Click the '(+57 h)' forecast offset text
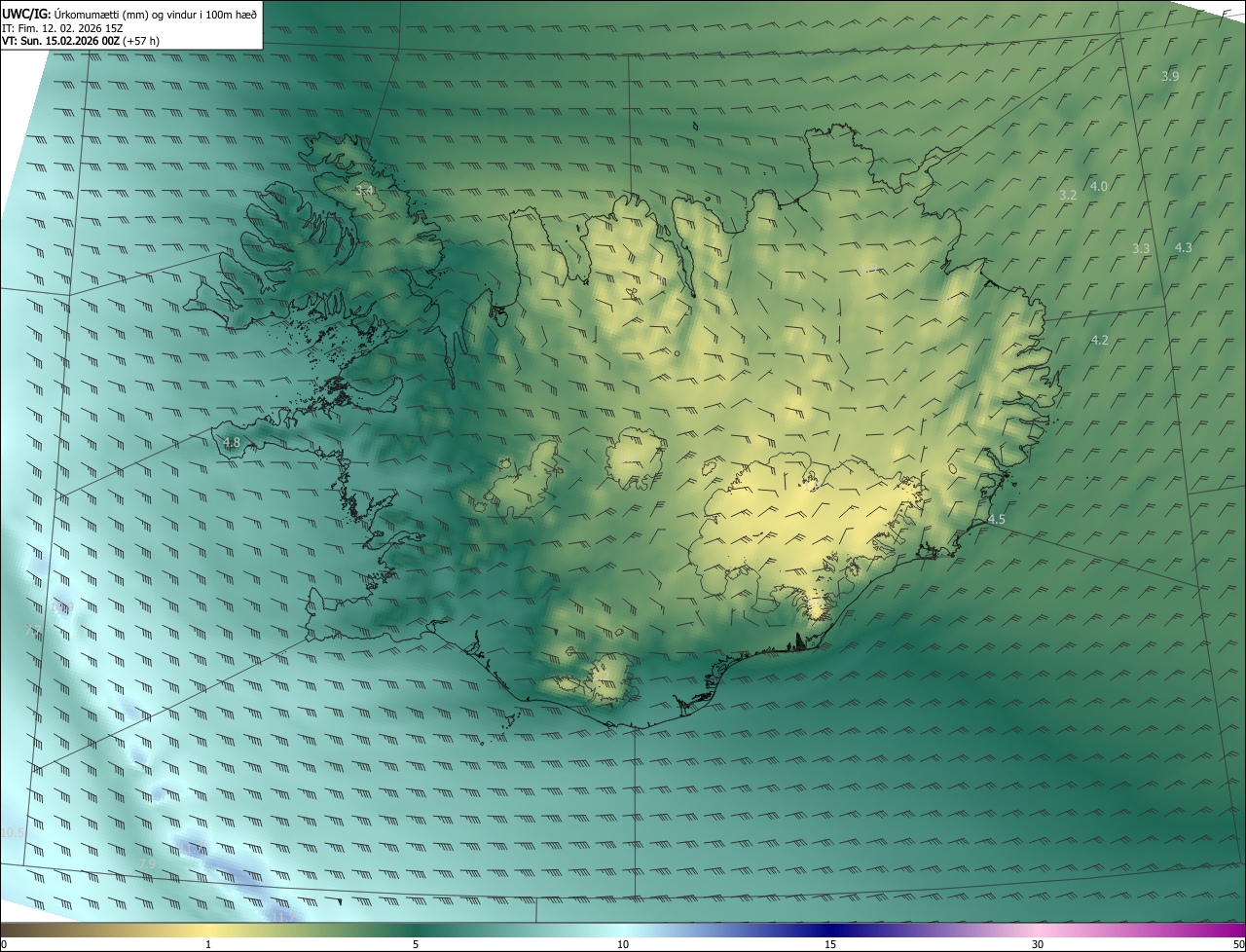1246x952 pixels. 141,41
